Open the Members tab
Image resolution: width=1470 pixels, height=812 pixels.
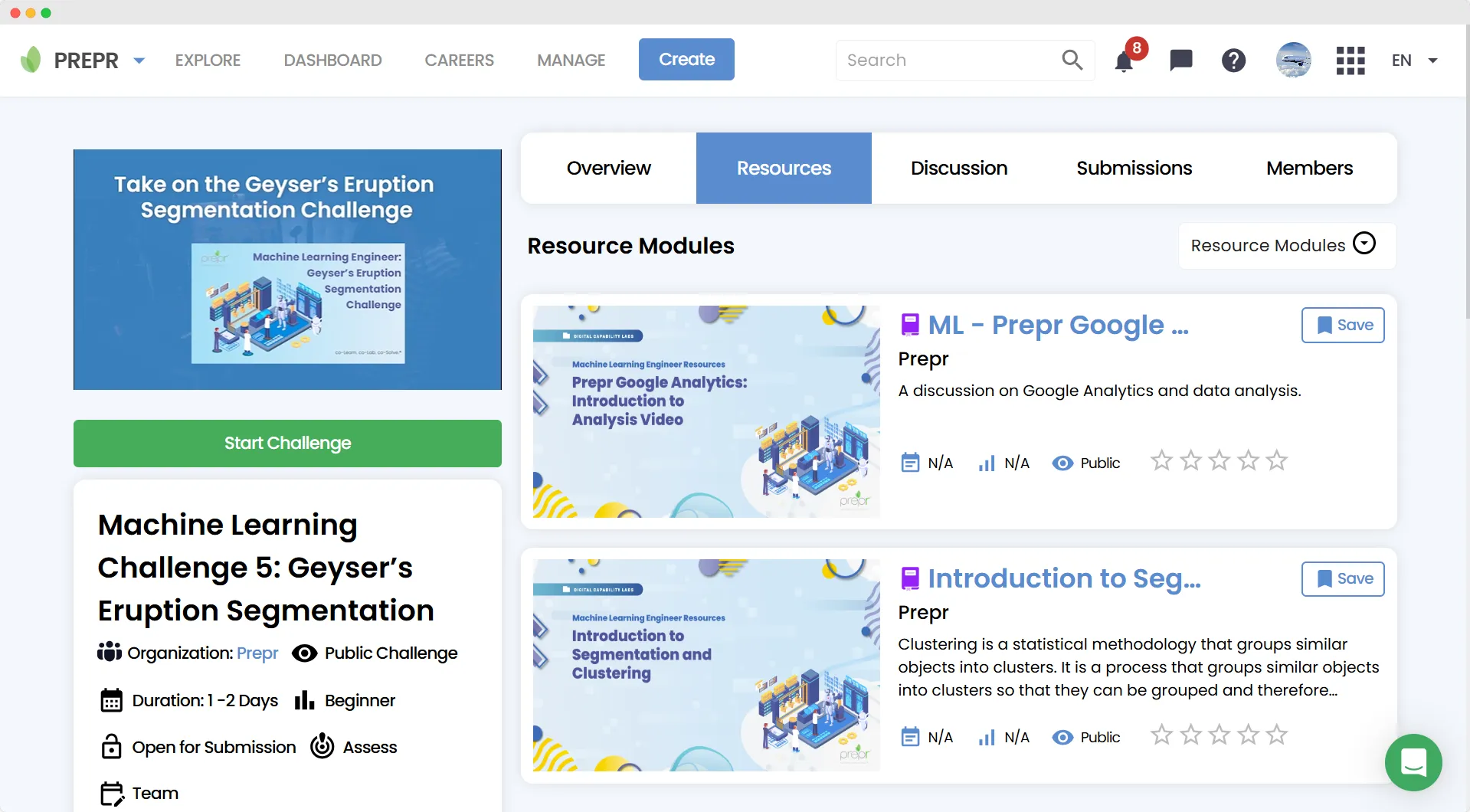1309,168
